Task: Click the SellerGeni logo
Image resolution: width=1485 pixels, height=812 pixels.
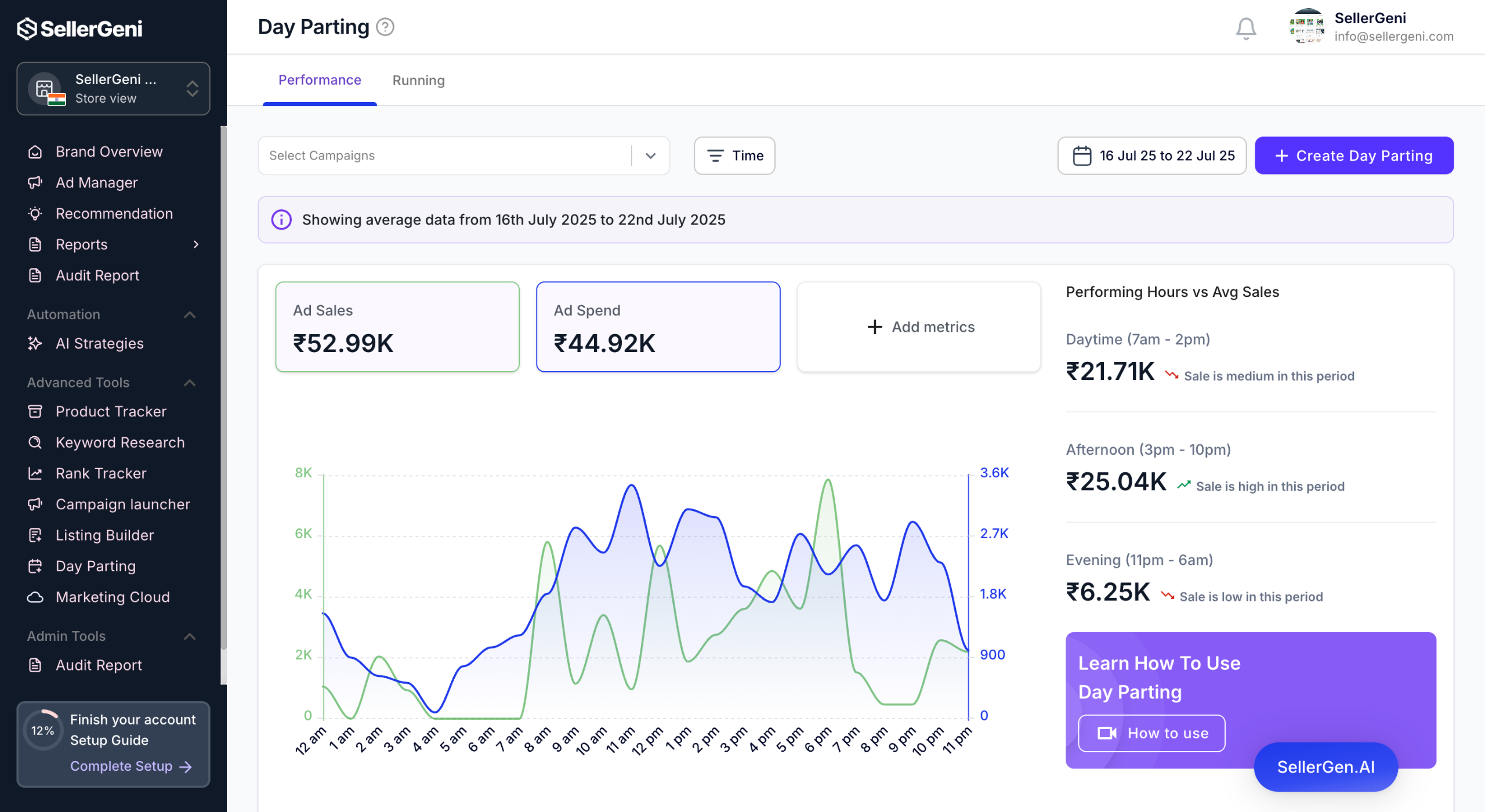Action: tap(80, 28)
